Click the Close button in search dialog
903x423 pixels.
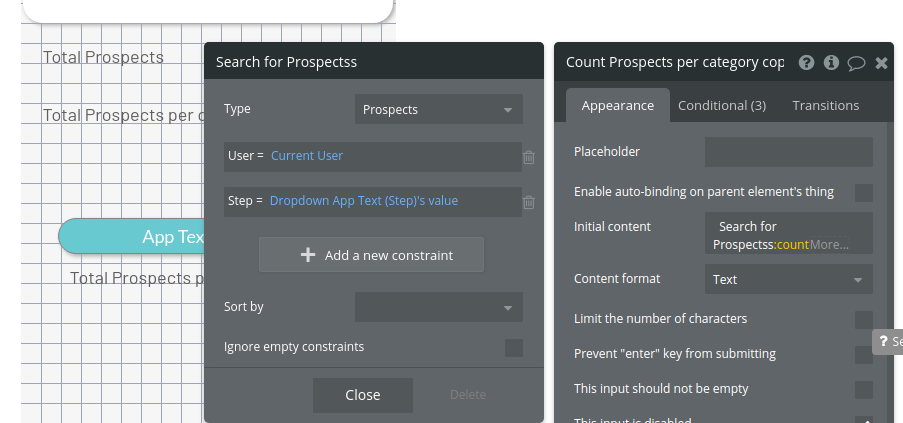[362, 395]
